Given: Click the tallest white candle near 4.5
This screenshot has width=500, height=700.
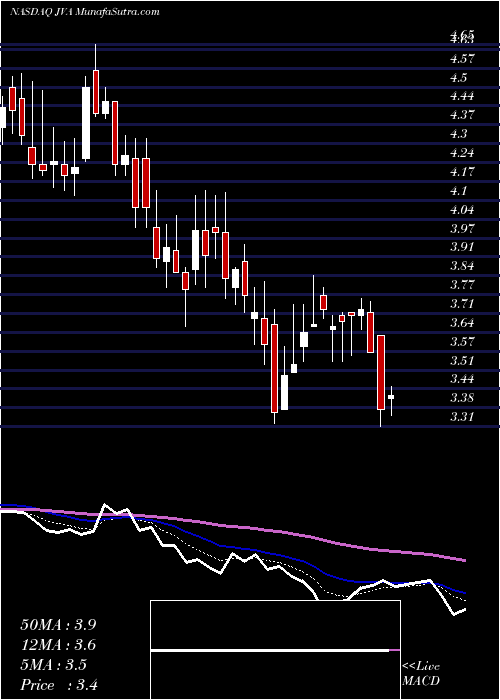Looking at the screenshot, I should (x=86, y=123).
